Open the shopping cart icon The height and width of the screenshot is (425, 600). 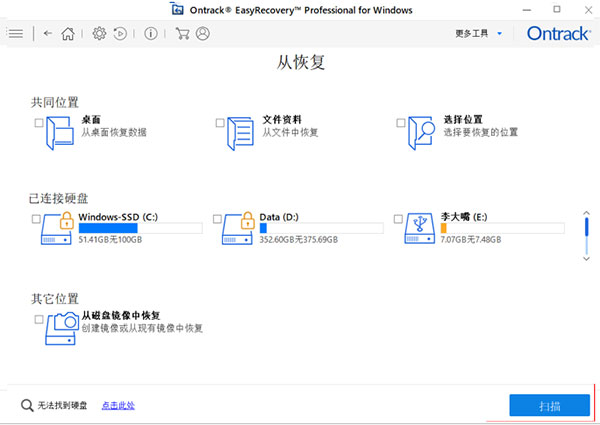(x=182, y=34)
